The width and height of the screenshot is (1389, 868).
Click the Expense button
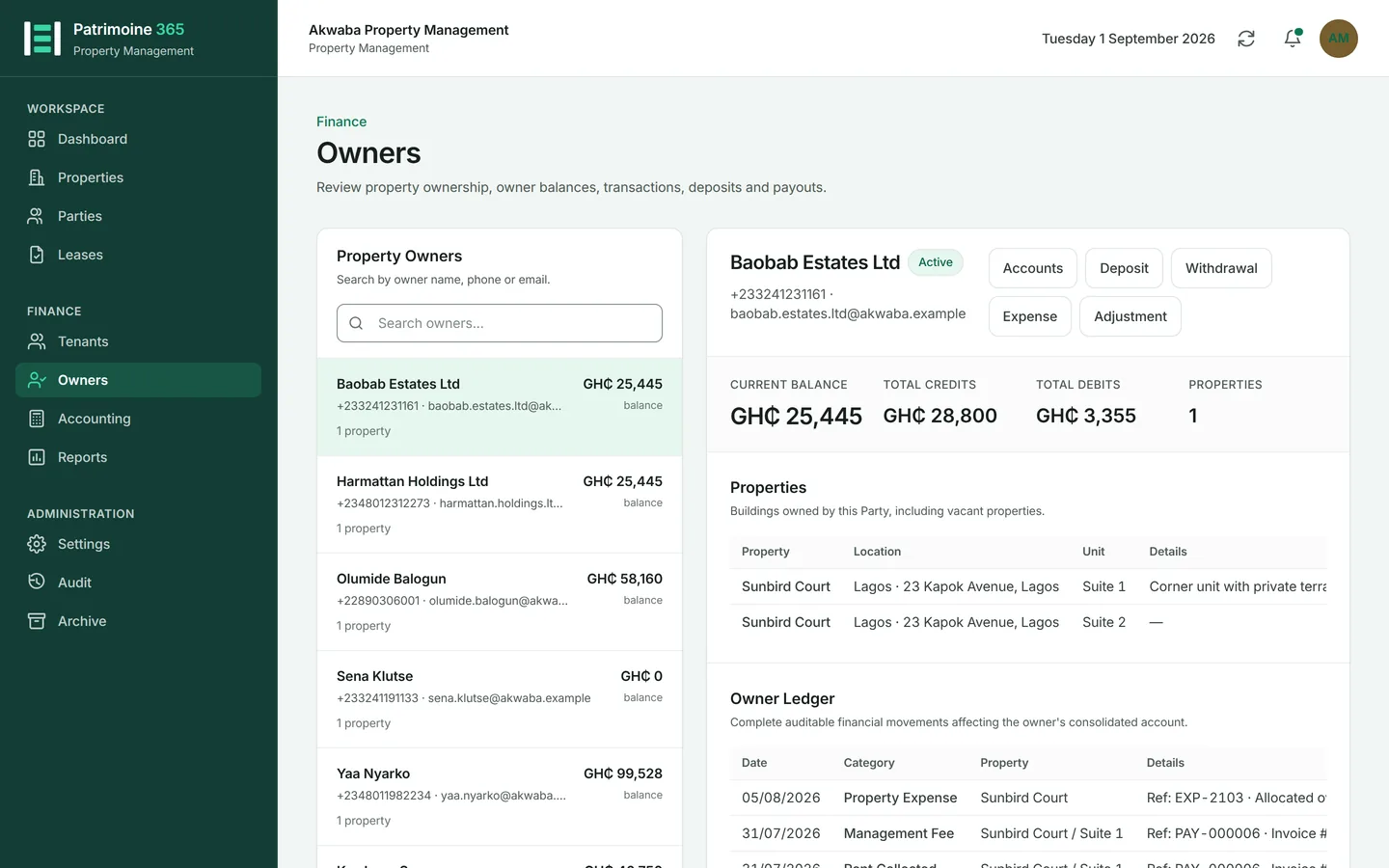[x=1029, y=316]
